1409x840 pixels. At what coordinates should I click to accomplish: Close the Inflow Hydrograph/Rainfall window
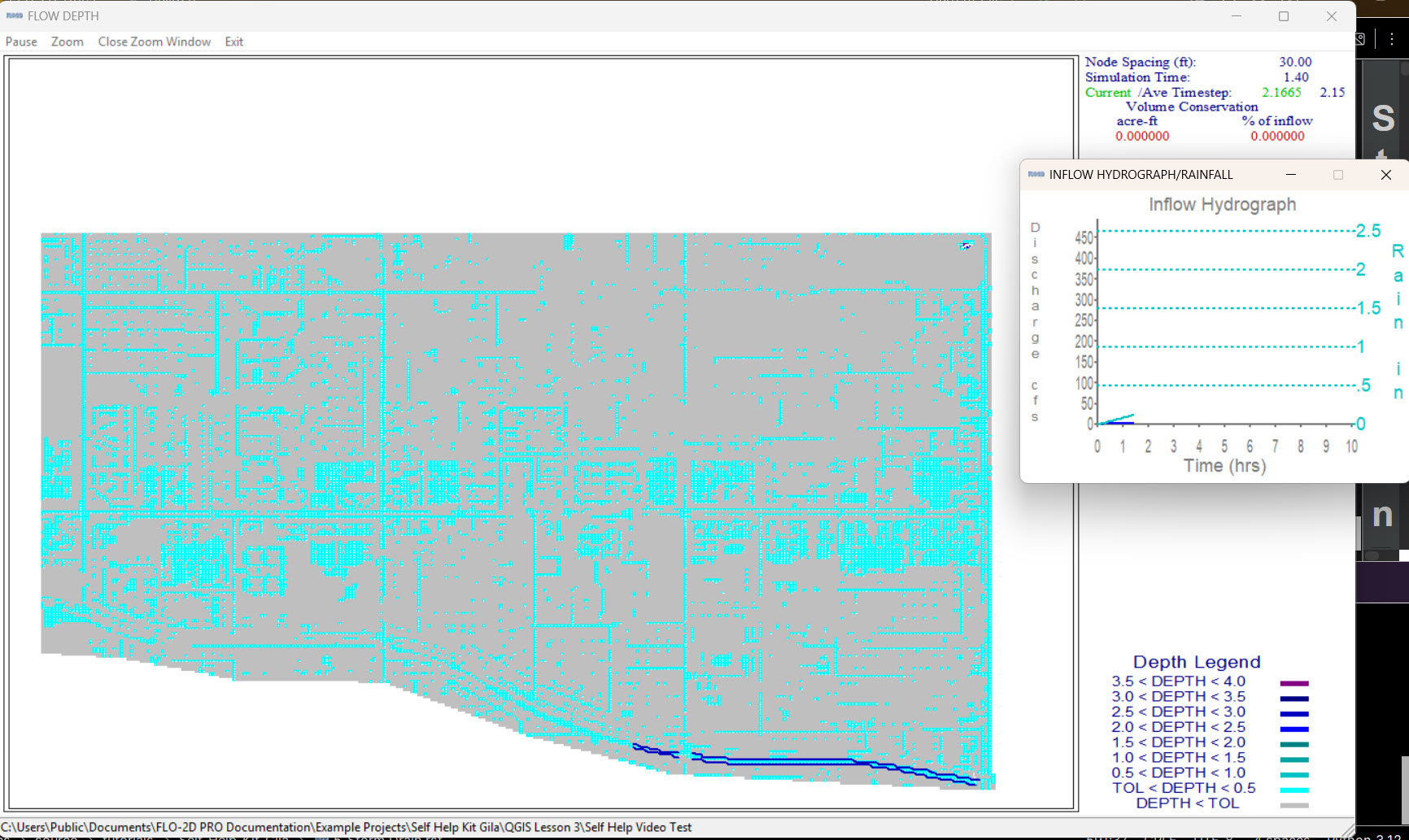[1385, 175]
